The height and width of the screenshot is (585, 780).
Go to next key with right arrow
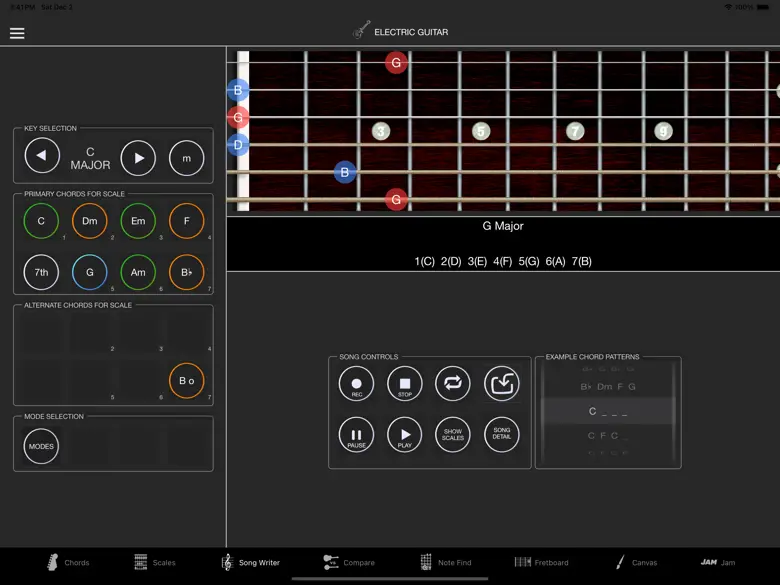(138, 157)
